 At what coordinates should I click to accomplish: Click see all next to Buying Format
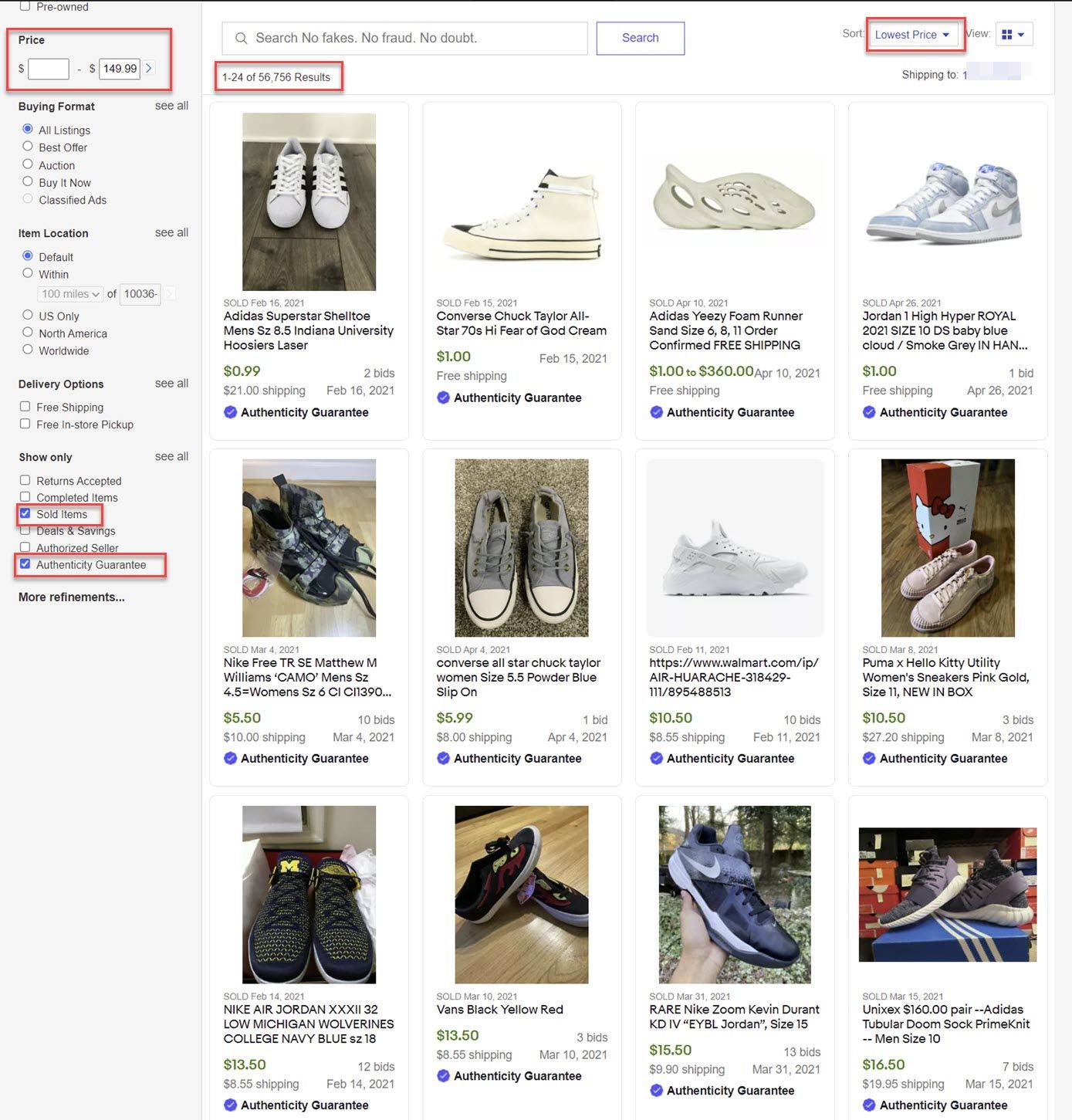pyautogui.click(x=171, y=106)
